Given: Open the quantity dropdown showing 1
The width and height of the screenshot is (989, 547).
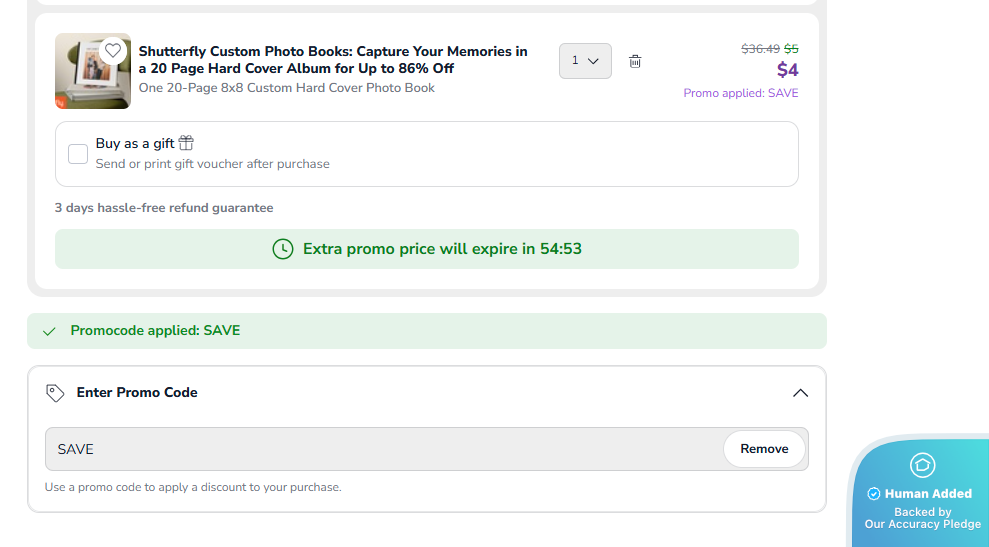Looking at the screenshot, I should point(585,61).
